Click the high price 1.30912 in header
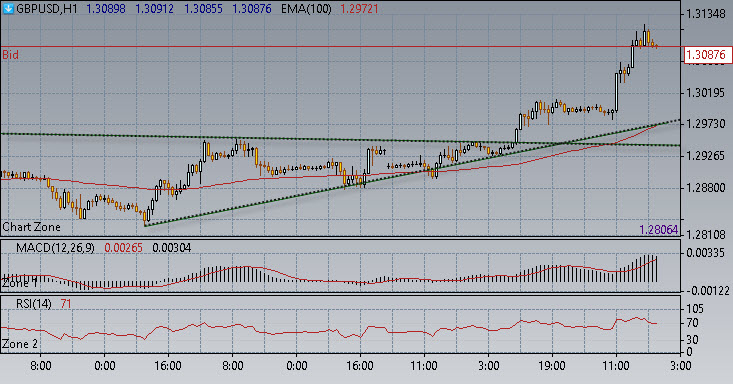This screenshot has height=384, width=733. click(x=155, y=9)
